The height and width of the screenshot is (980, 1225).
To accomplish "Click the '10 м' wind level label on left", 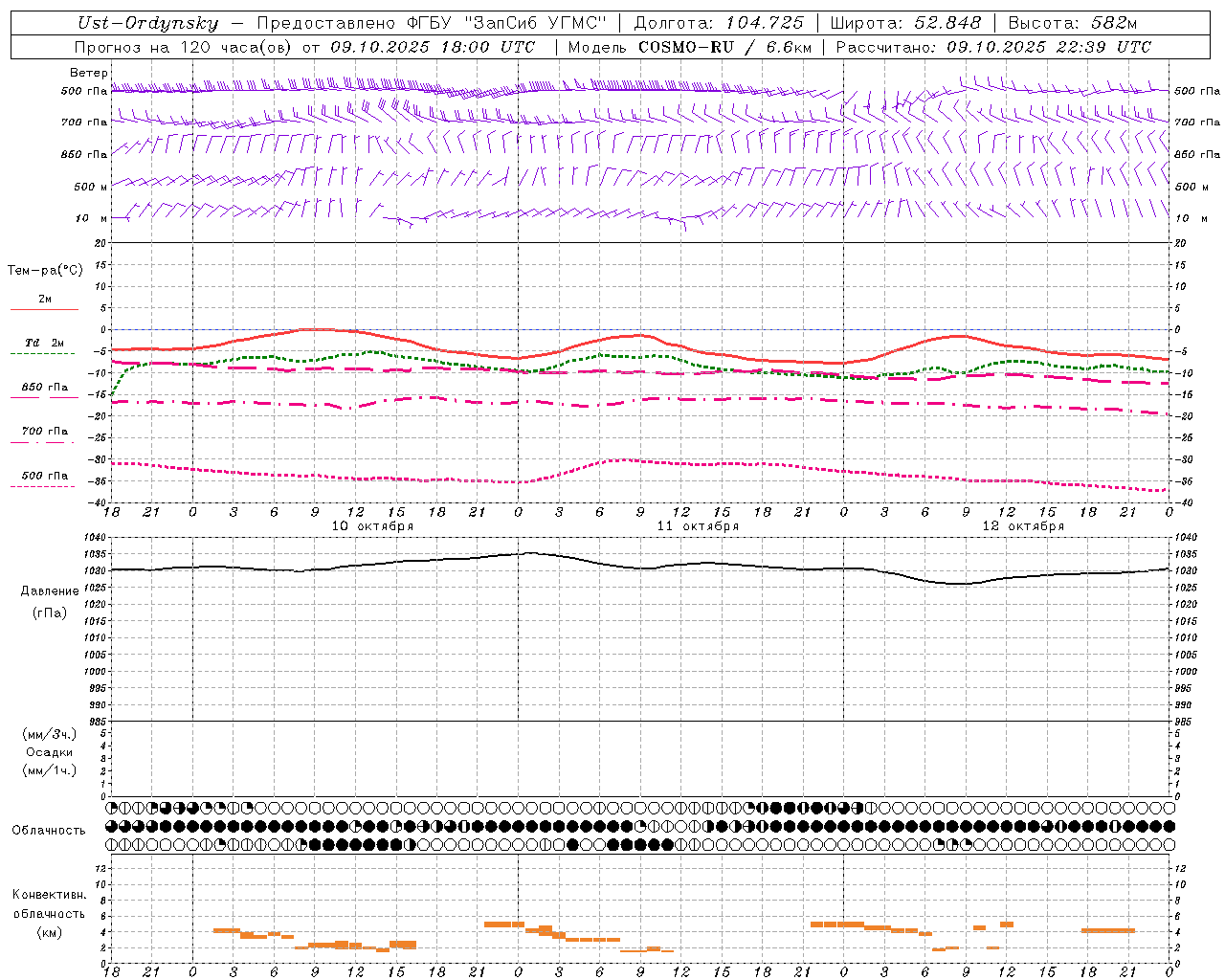I will tap(89, 218).
